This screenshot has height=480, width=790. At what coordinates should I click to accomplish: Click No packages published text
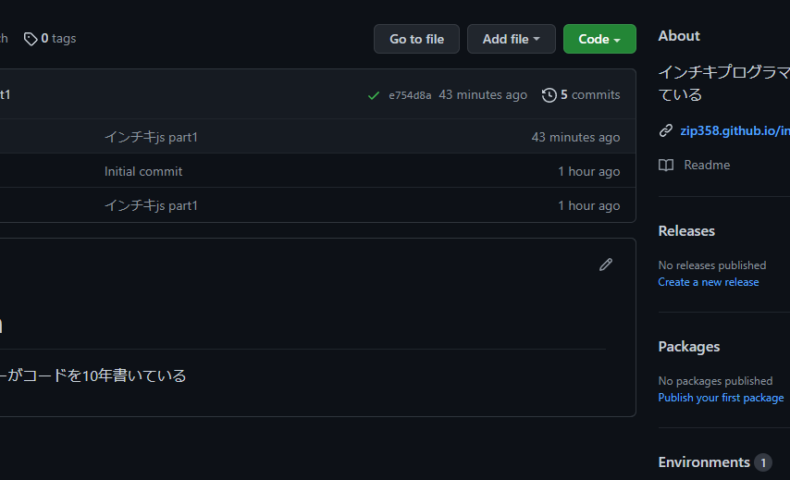[715, 381]
